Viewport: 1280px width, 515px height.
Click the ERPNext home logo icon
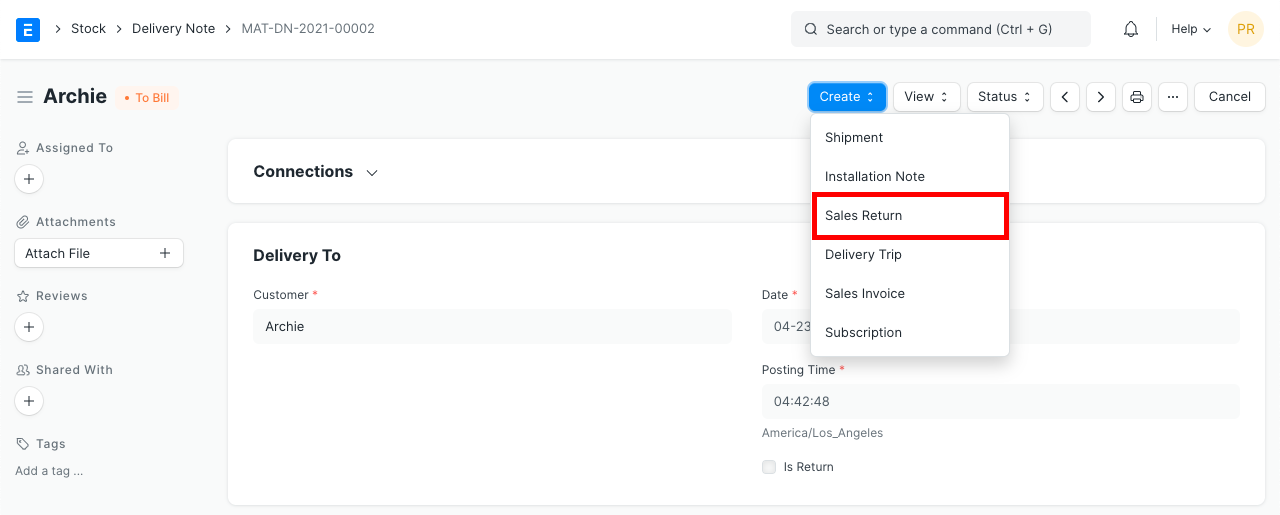(28, 29)
